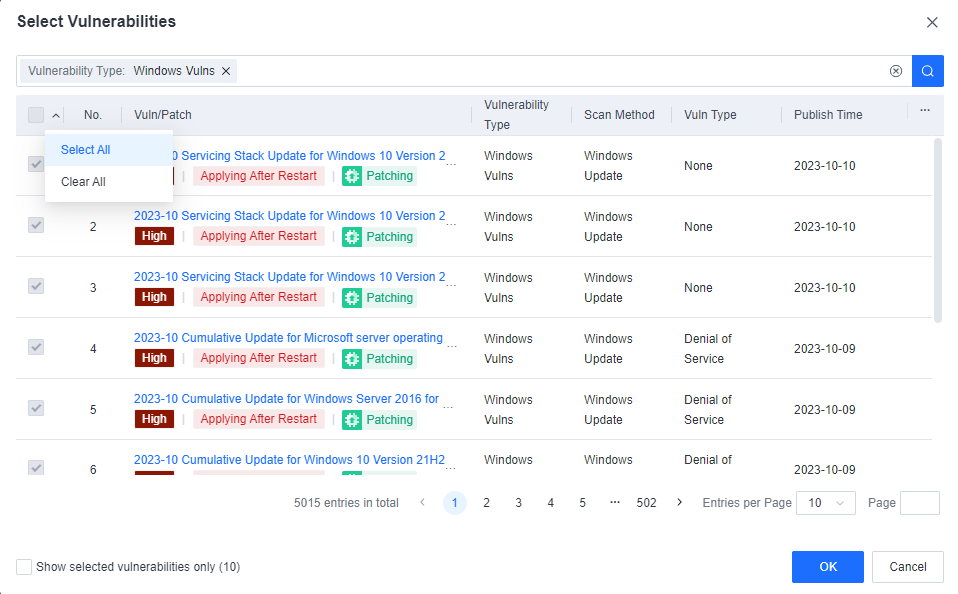Viewport: 958px width, 594px height.
Task: Enable Show selected vulnerabilities only
Action: [24, 567]
